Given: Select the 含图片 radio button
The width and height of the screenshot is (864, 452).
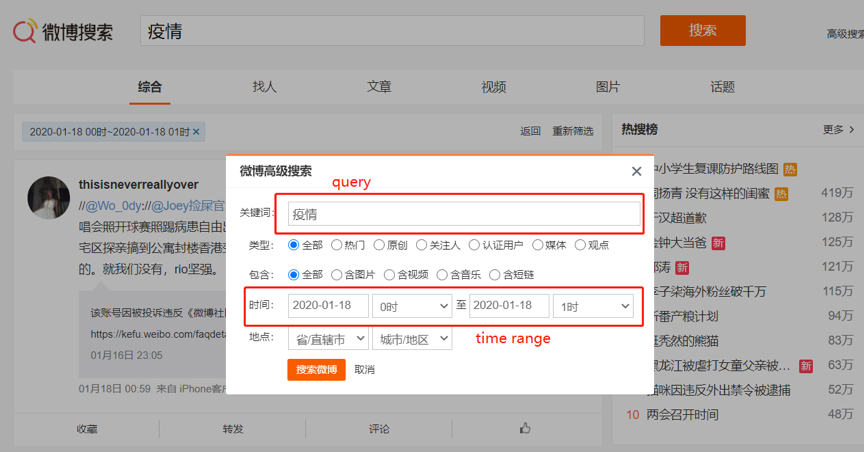Looking at the screenshot, I should pos(336,275).
